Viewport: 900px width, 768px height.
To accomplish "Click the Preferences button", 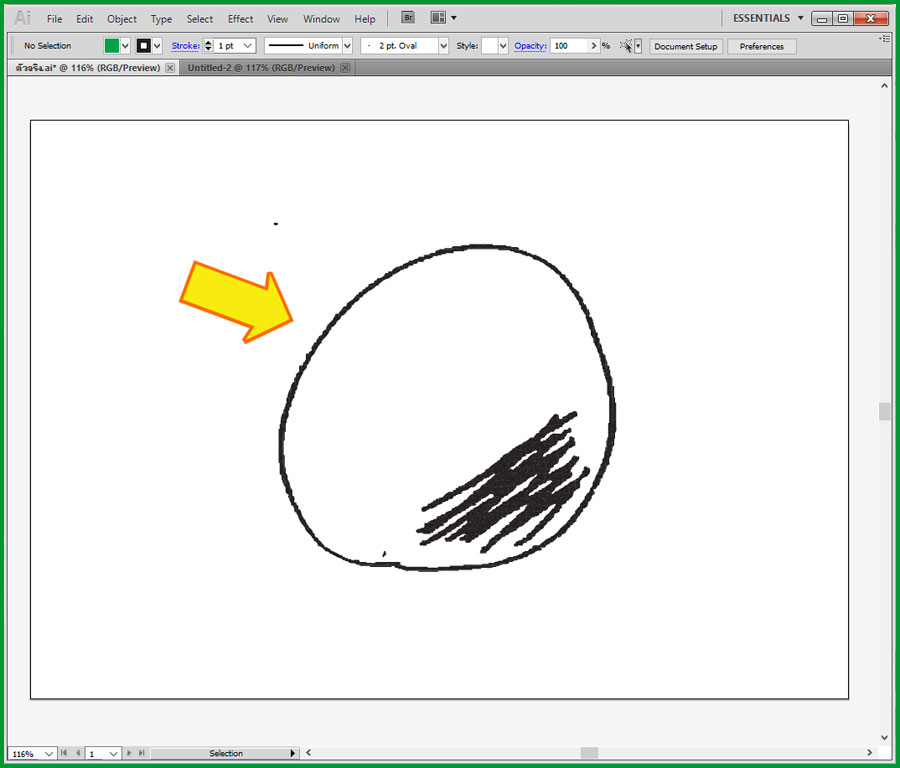I will coord(762,46).
